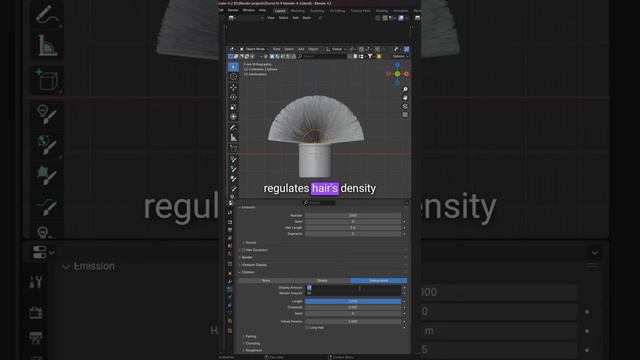The image size is (640, 360).
Task: Switch to the Layout workspace tab
Action: (280, 11)
